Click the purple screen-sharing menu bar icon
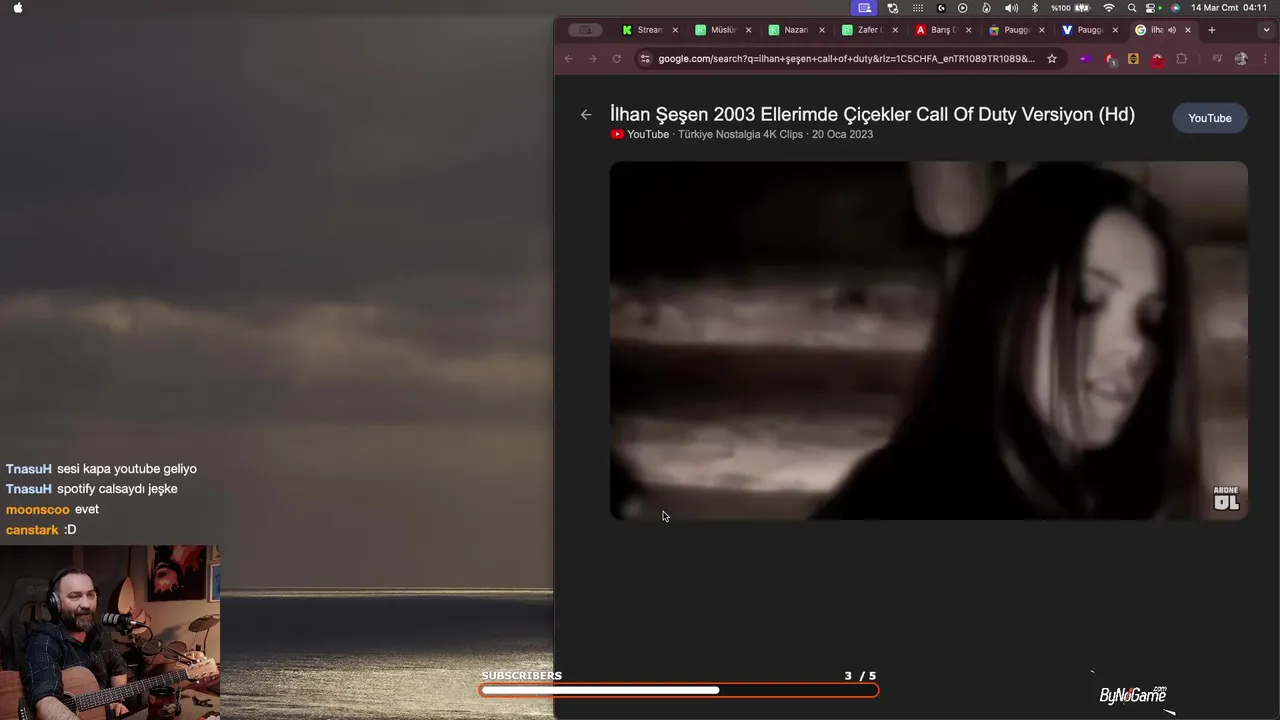The image size is (1280, 720). [865, 8]
